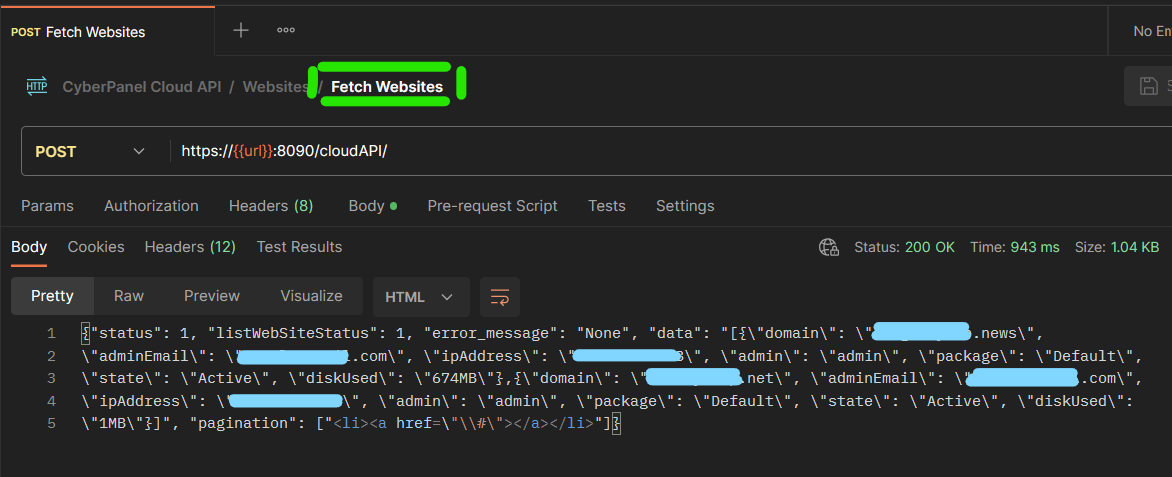Open the Authorization tab
Image resolution: width=1172 pixels, height=477 pixels.
click(x=151, y=206)
